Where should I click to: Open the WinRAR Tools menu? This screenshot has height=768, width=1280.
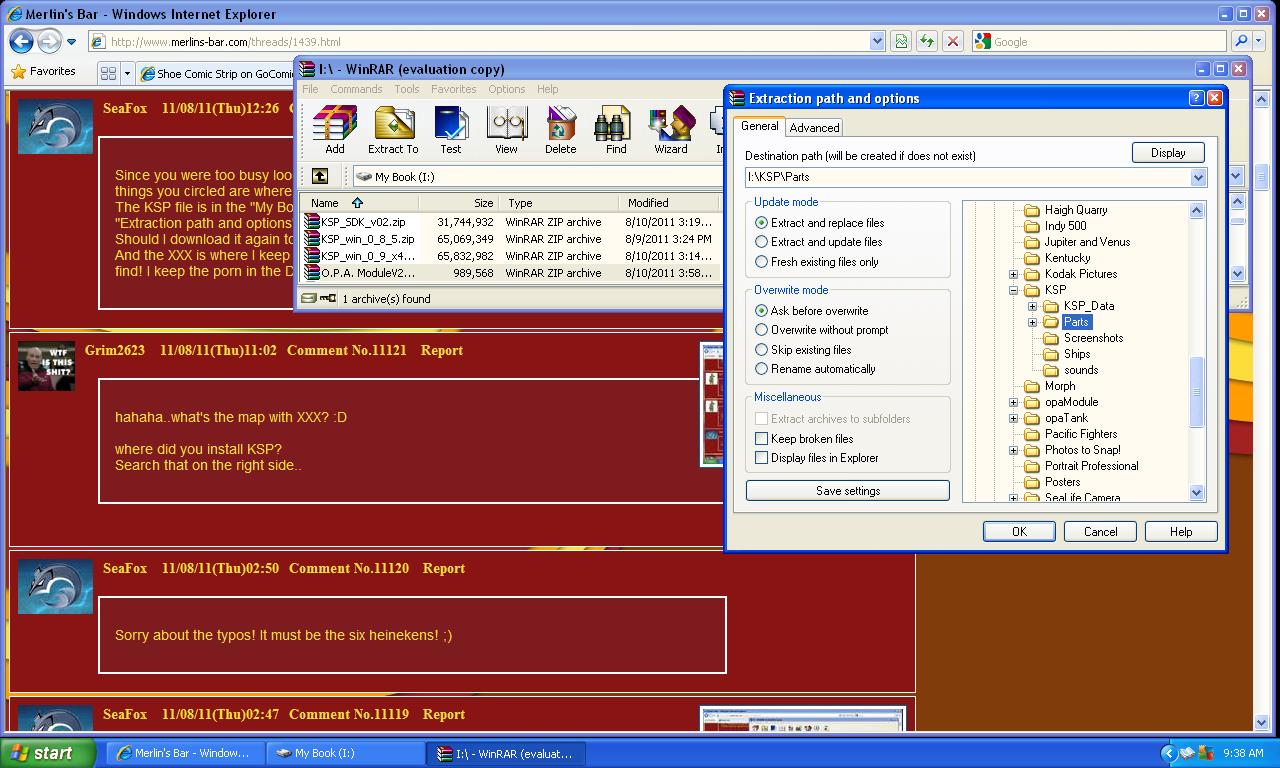point(407,89)
